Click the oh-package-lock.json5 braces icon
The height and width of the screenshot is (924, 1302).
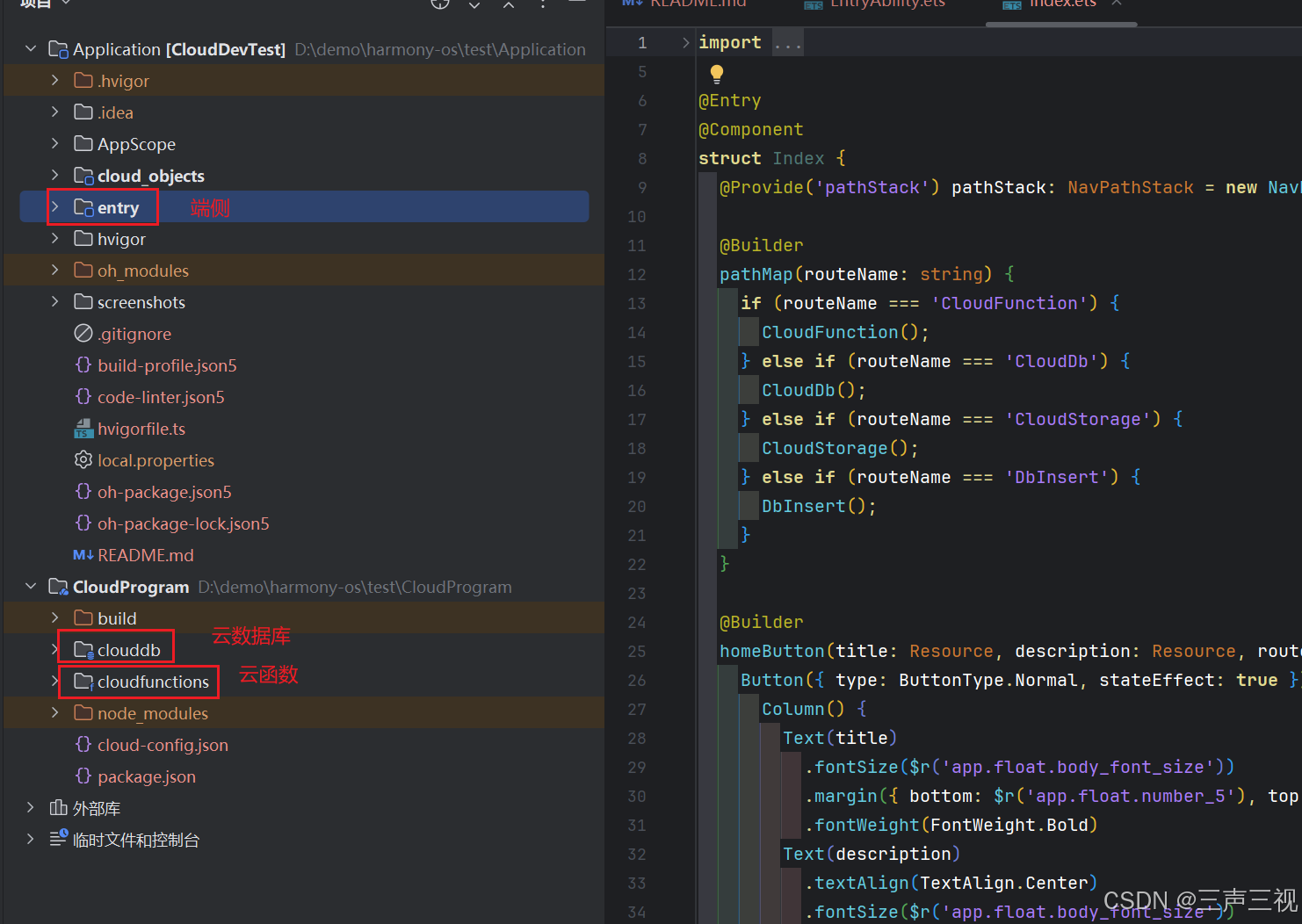pos(83,523)
